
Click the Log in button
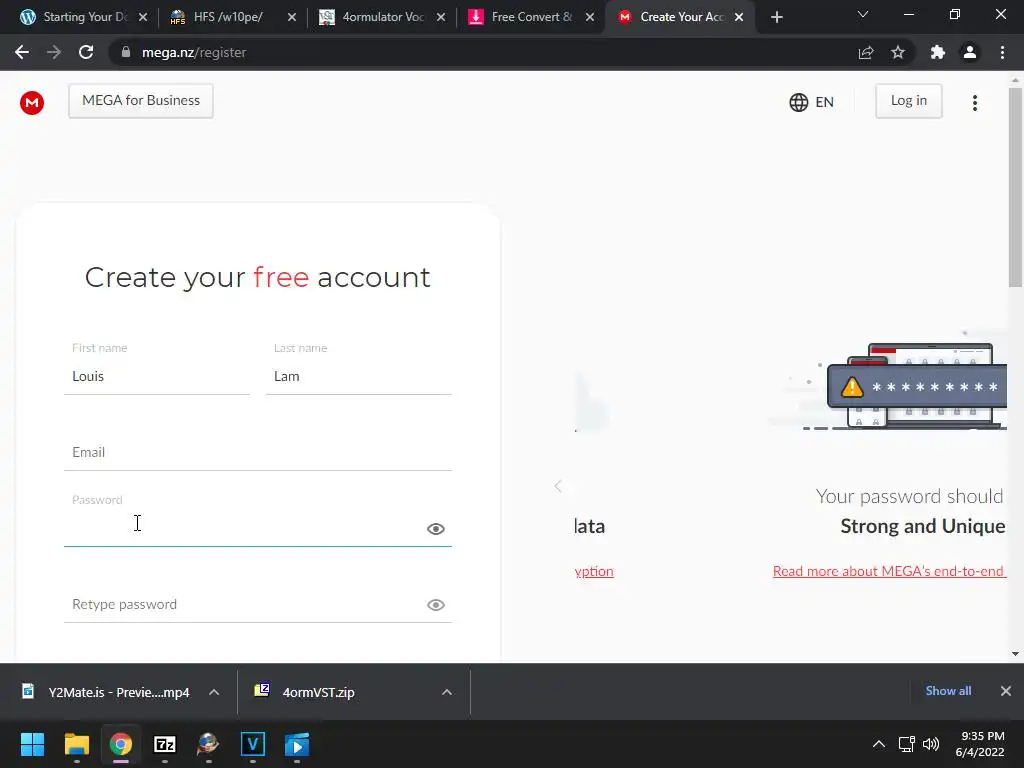pos(908,101)
